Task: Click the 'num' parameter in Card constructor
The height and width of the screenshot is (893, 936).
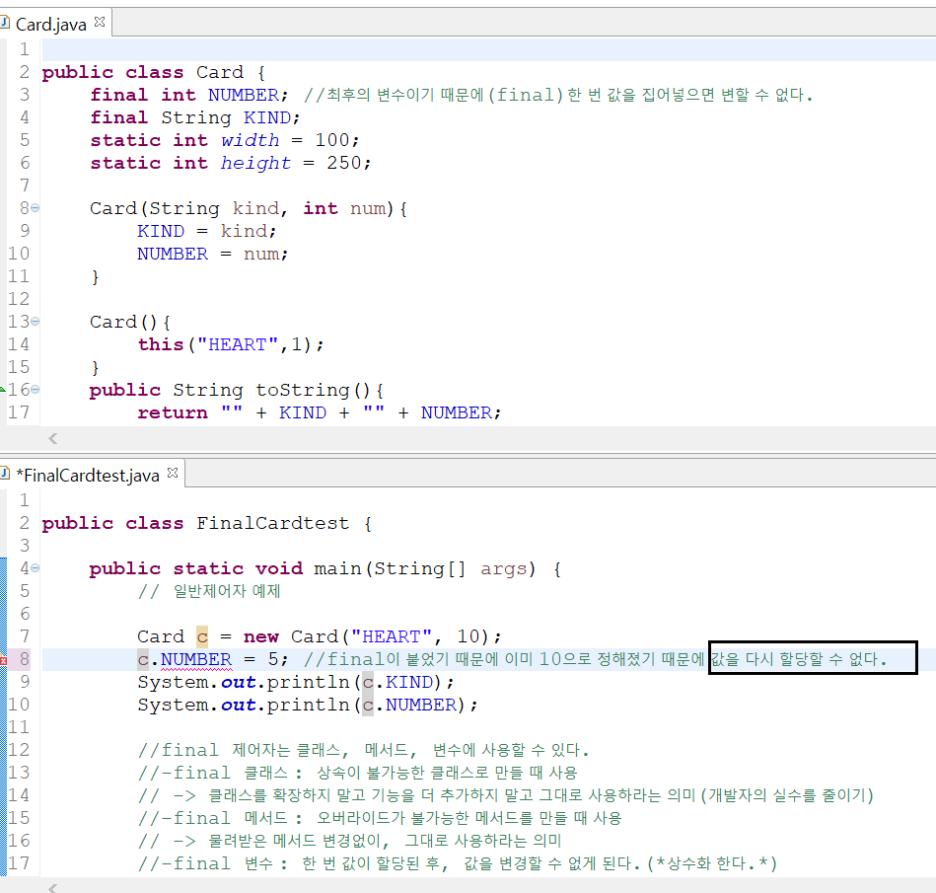Action: coord(368,209)
